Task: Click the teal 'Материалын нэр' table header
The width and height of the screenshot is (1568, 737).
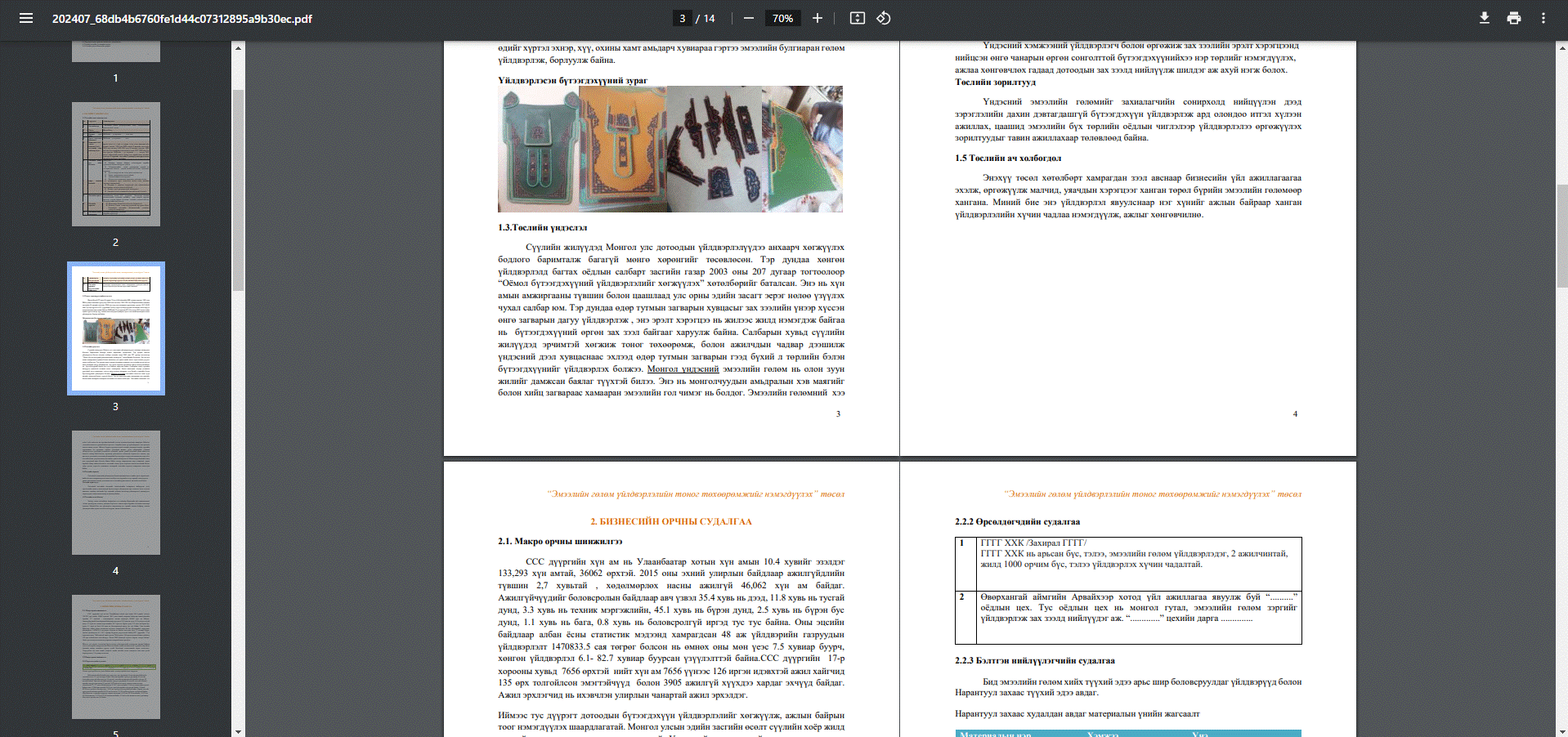Action: click(995, 734)
